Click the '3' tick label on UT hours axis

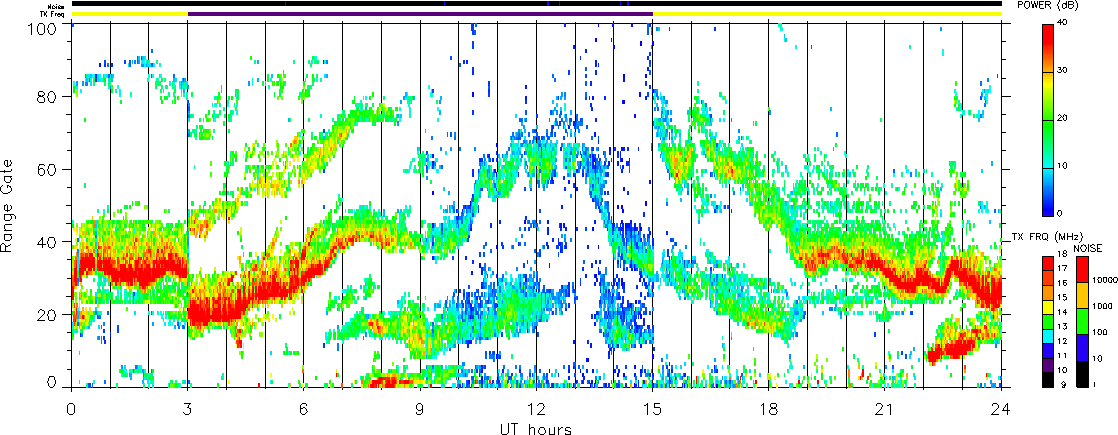pyautogui.click(x=188, y=409)
